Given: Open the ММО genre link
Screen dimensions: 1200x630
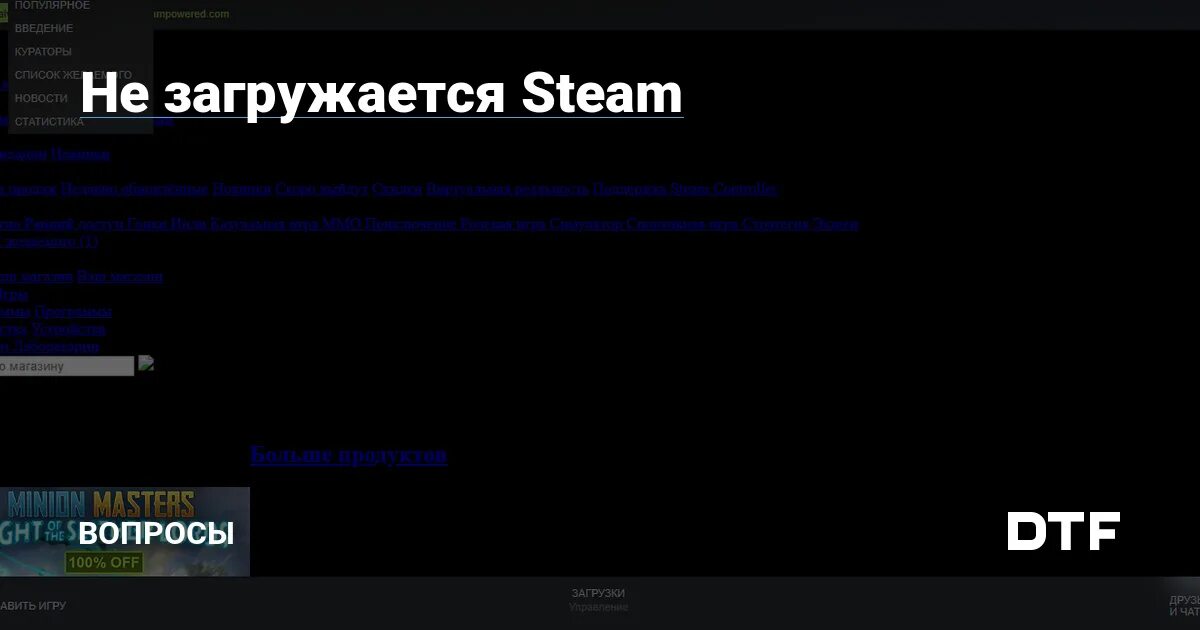Looking at the screenshot, I should pos(341,225).
